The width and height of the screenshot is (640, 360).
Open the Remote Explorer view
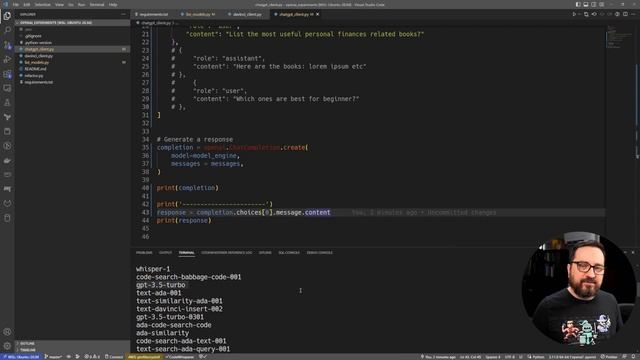pos(7,88)
